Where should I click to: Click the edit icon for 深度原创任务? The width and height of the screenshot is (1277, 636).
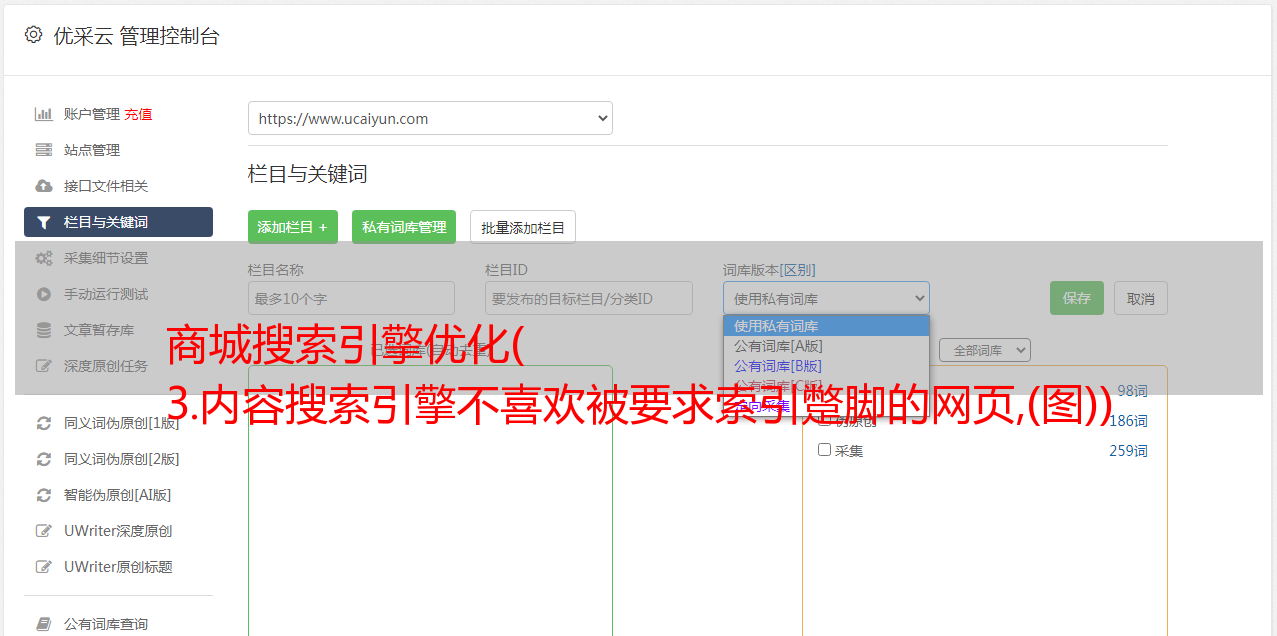pyautogui.click(x=43, y=366)
